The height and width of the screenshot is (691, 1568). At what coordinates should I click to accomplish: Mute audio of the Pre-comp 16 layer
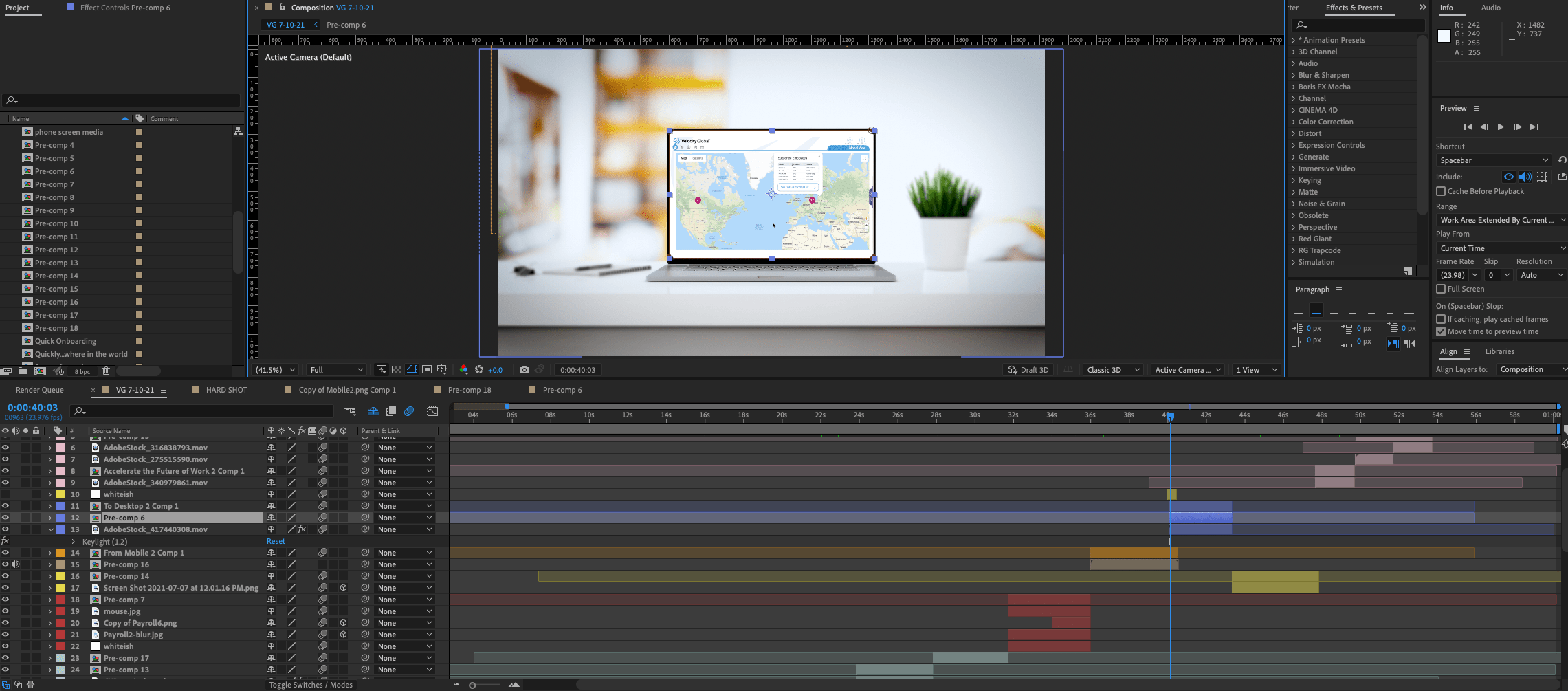(x=15, y=564)
